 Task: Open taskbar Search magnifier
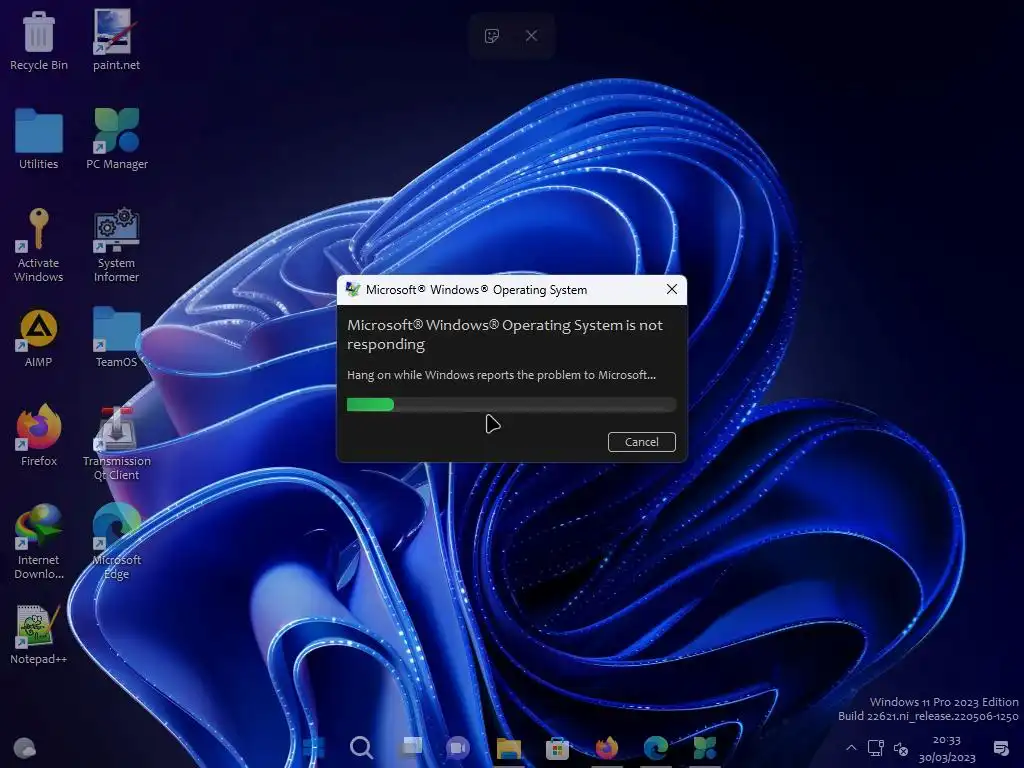tap(361, 747)
